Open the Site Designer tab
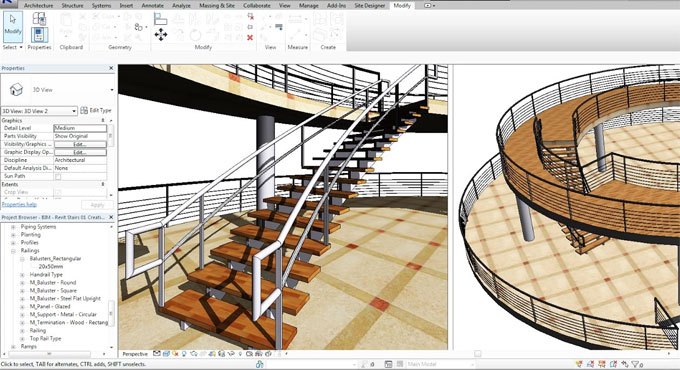Screen dimensions: 680x370 (x=369, y=6)
